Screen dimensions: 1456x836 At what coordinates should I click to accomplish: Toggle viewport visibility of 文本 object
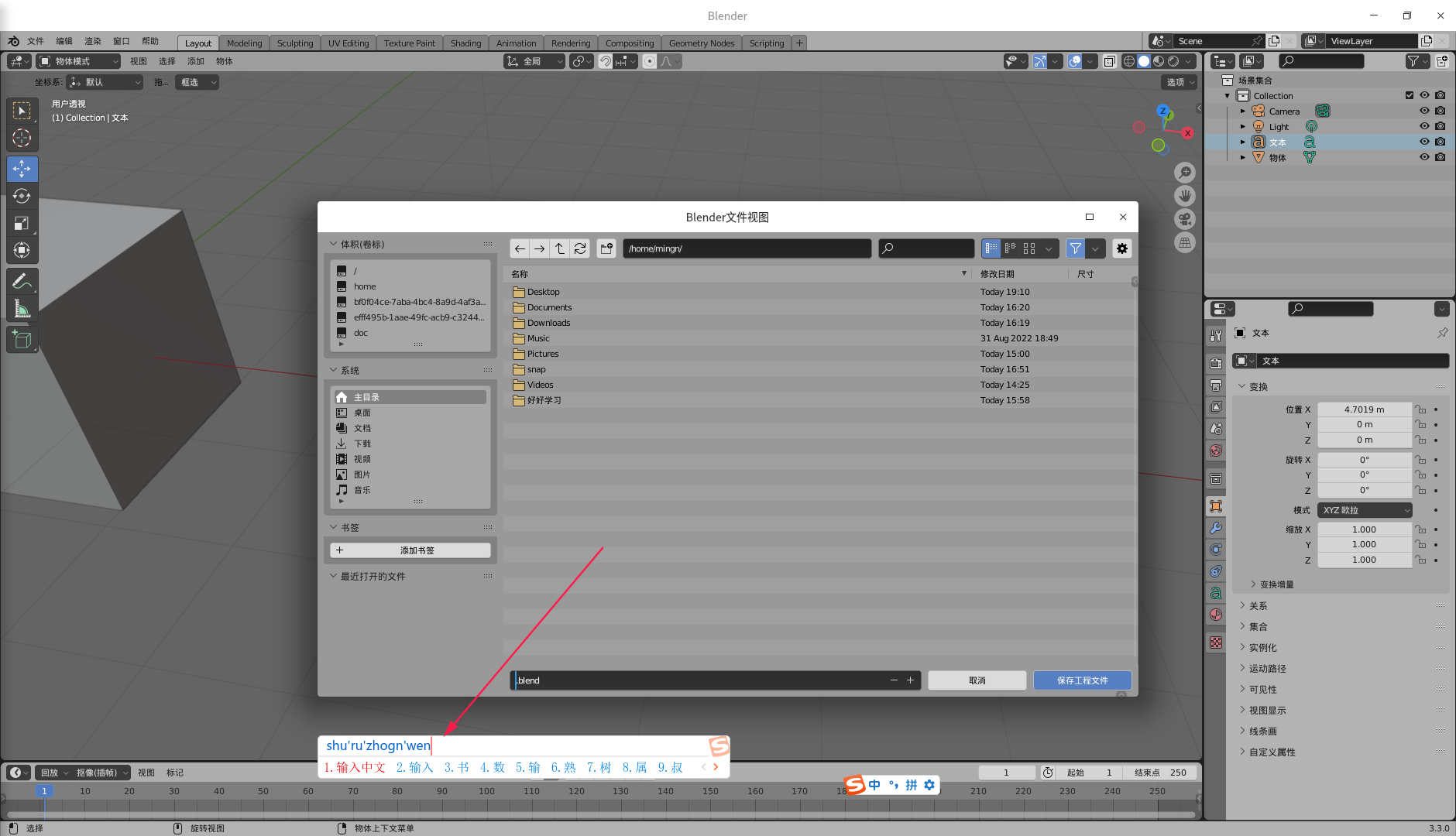click(x=1424, y=142)
